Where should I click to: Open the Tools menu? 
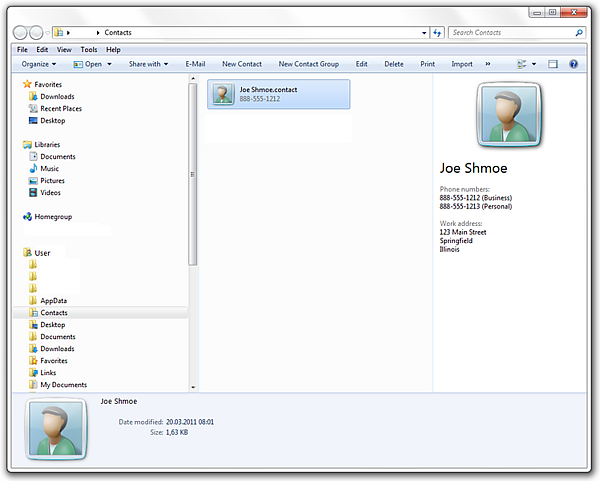[89, 49]
